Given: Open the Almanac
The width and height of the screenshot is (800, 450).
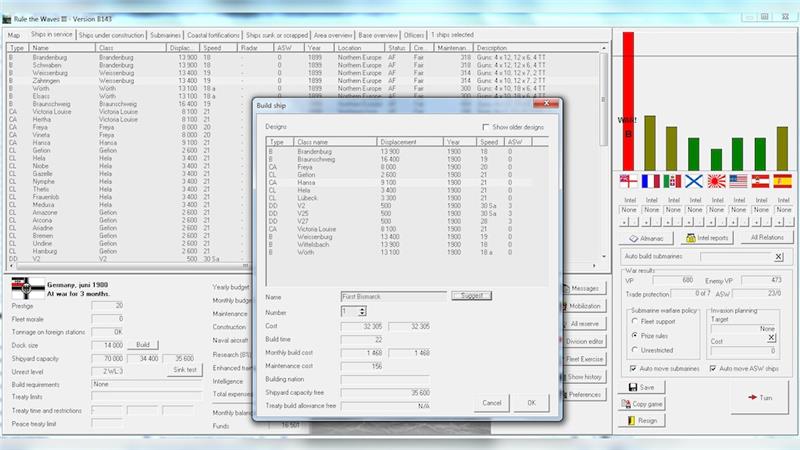Looking at the screenshot, I should pyautogui.click(x=646, y=238).
